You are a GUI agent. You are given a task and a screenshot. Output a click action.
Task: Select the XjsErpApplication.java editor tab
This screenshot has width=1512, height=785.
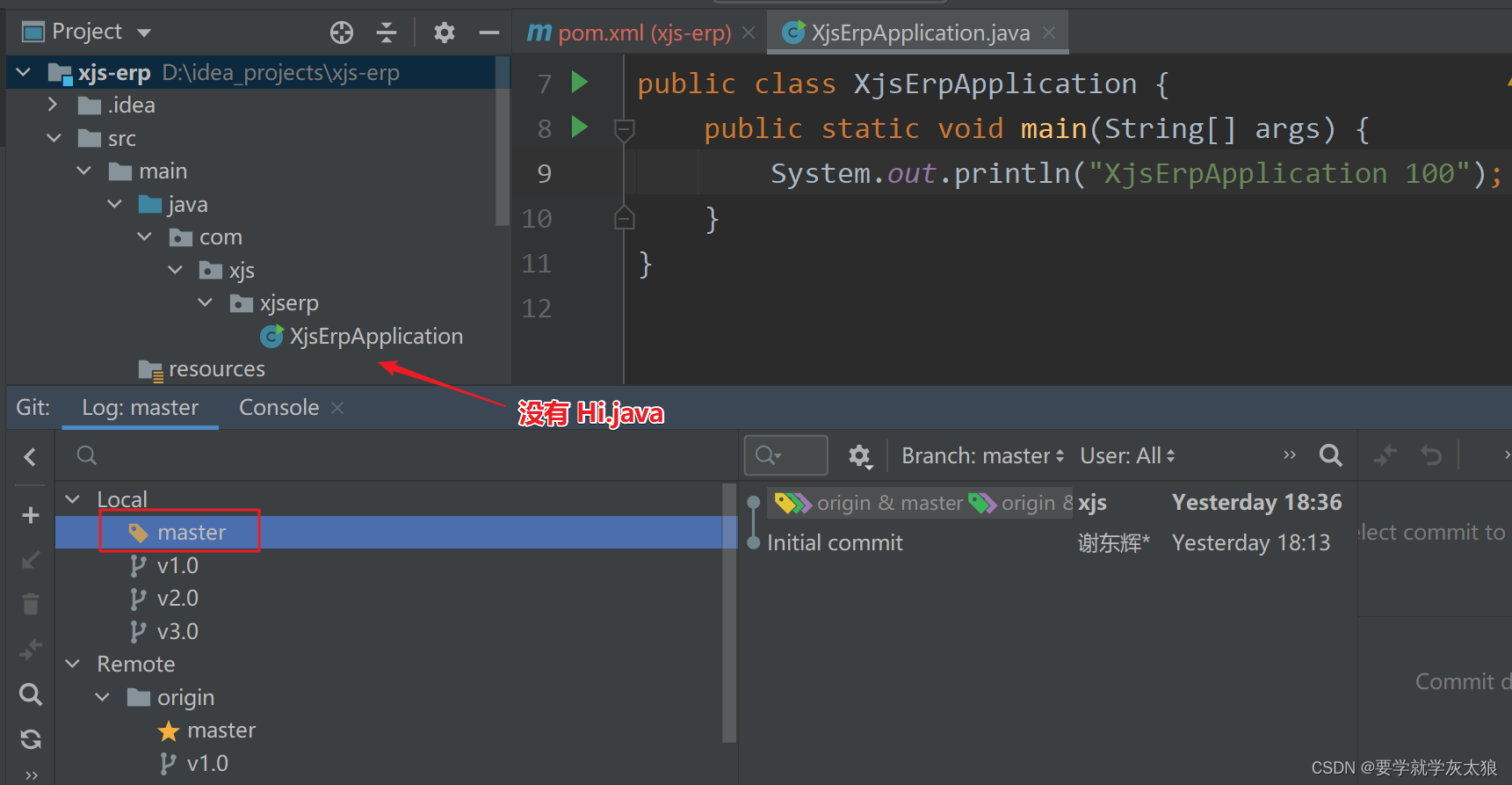[907, 33]
